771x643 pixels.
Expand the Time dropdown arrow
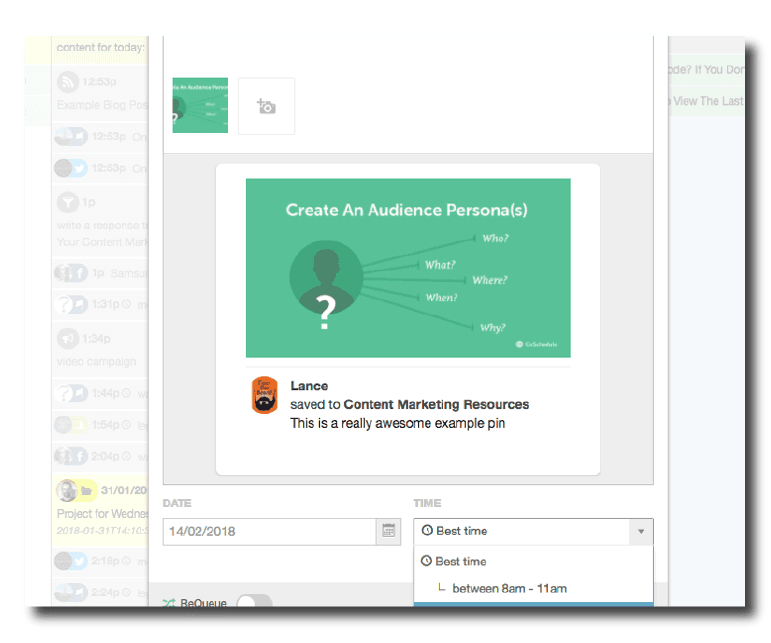(641, 531)
